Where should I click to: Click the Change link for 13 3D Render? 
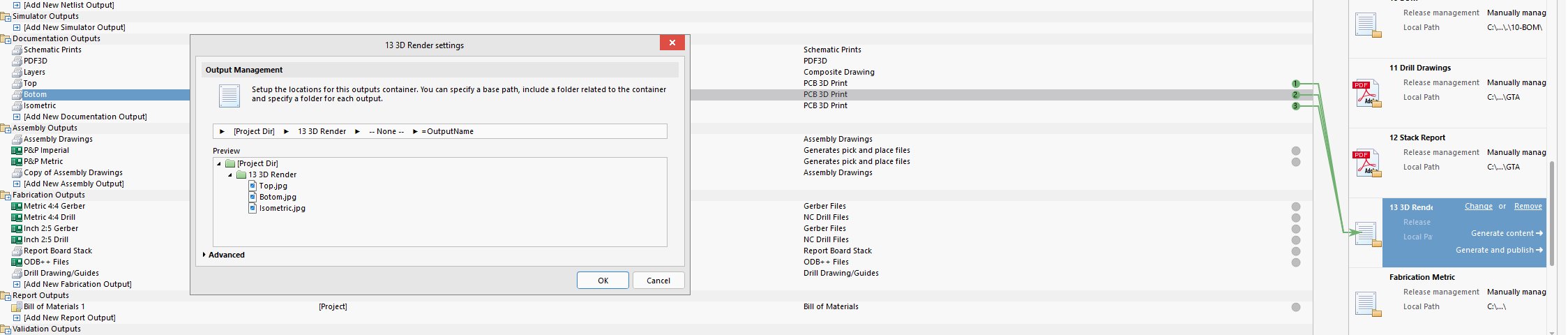click(1478, 207)
